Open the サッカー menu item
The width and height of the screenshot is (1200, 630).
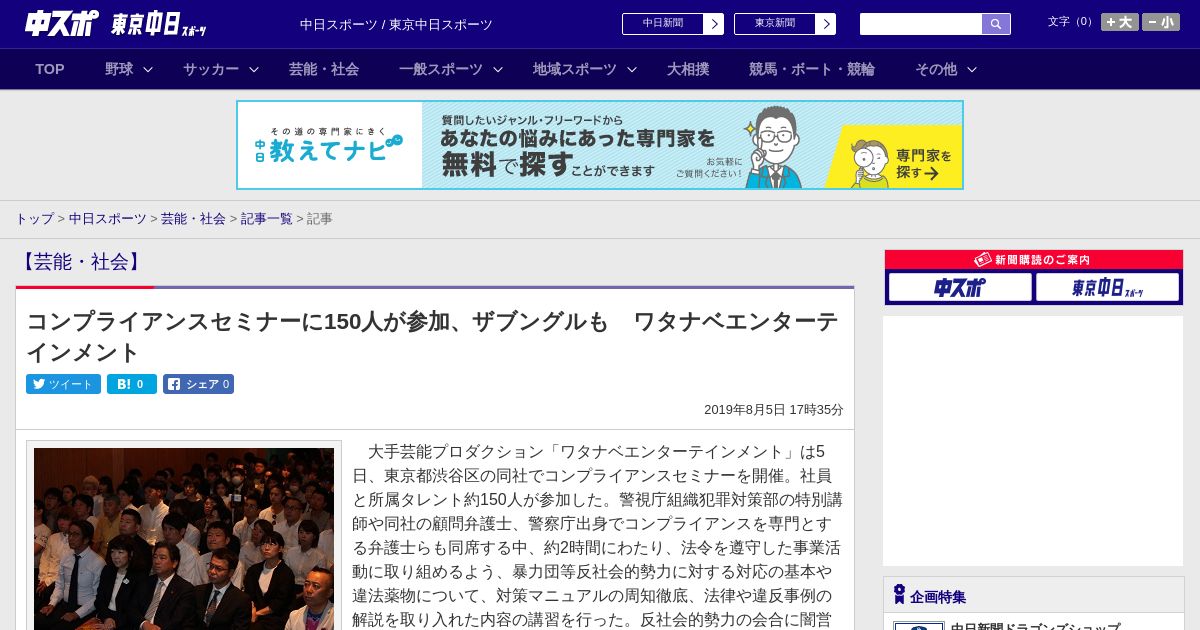point(211,69)
